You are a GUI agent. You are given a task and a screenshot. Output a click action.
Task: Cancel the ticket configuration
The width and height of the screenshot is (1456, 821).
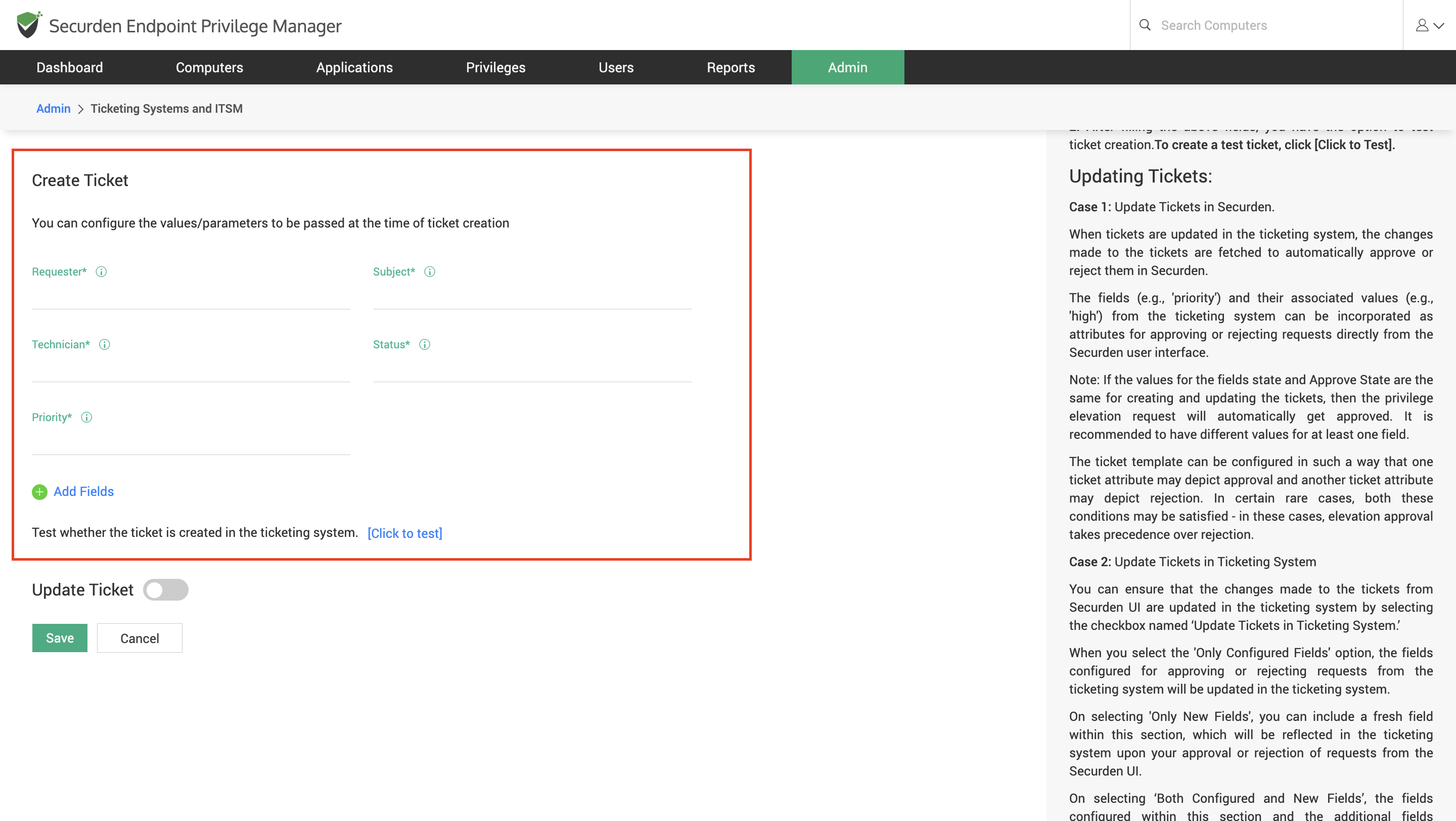coord(140,638)
